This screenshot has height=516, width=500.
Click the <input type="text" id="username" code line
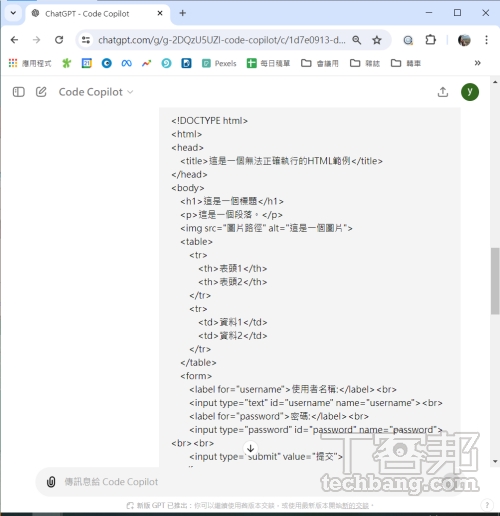316,403
